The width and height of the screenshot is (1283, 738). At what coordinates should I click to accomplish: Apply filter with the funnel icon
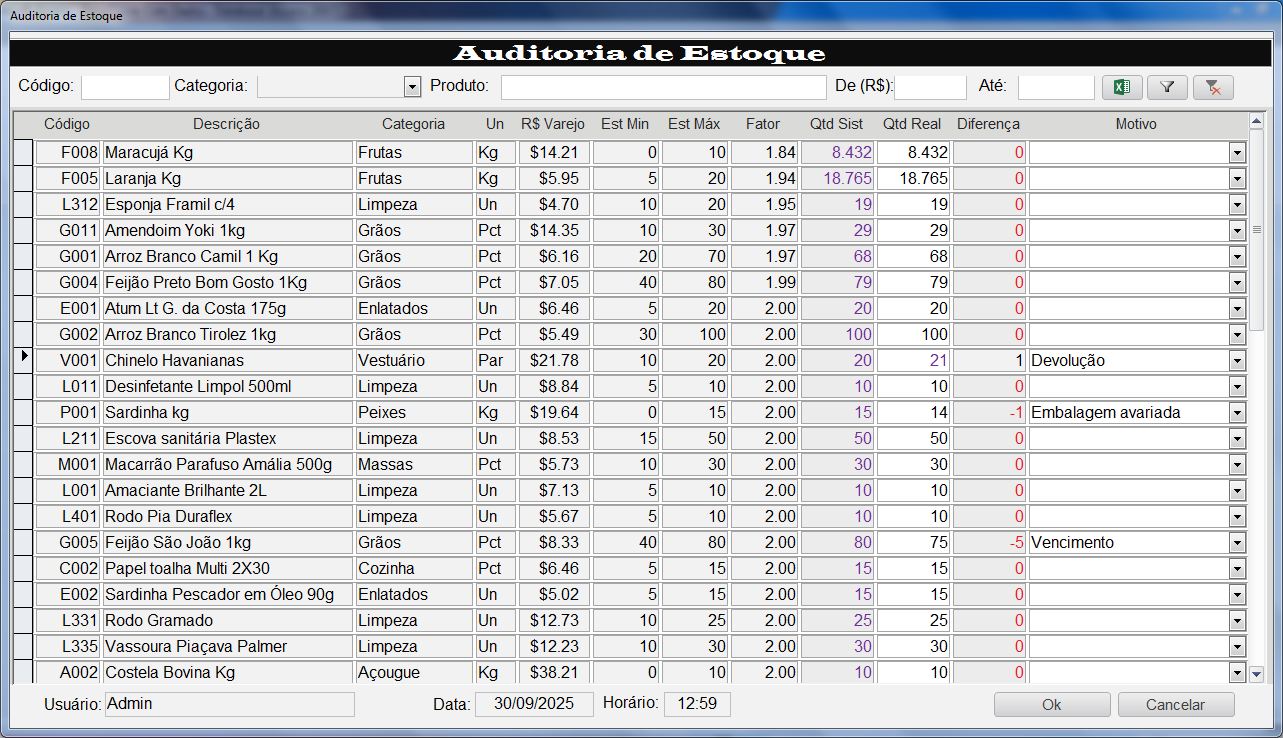1167,87
